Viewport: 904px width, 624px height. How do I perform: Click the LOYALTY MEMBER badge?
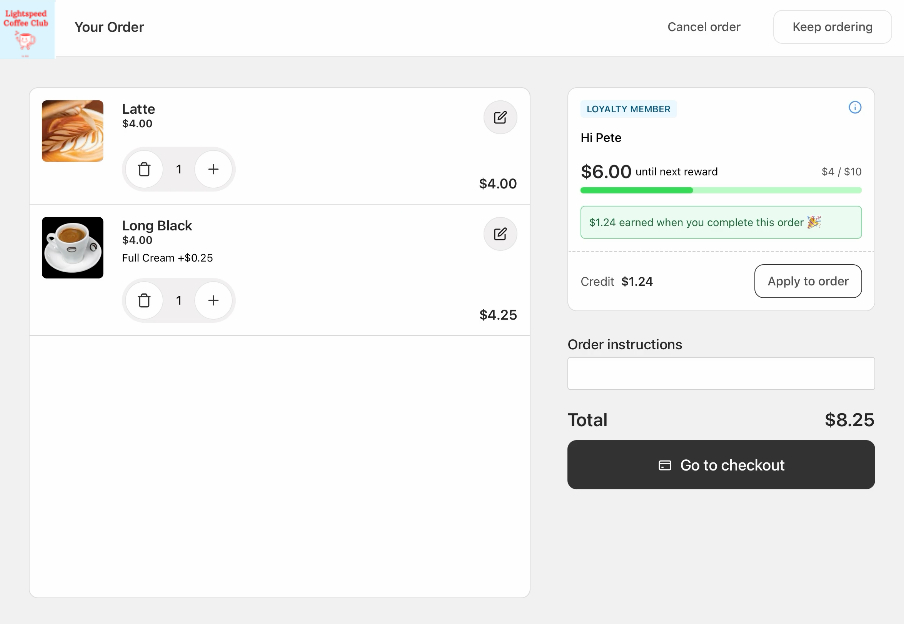pos(628,109)
